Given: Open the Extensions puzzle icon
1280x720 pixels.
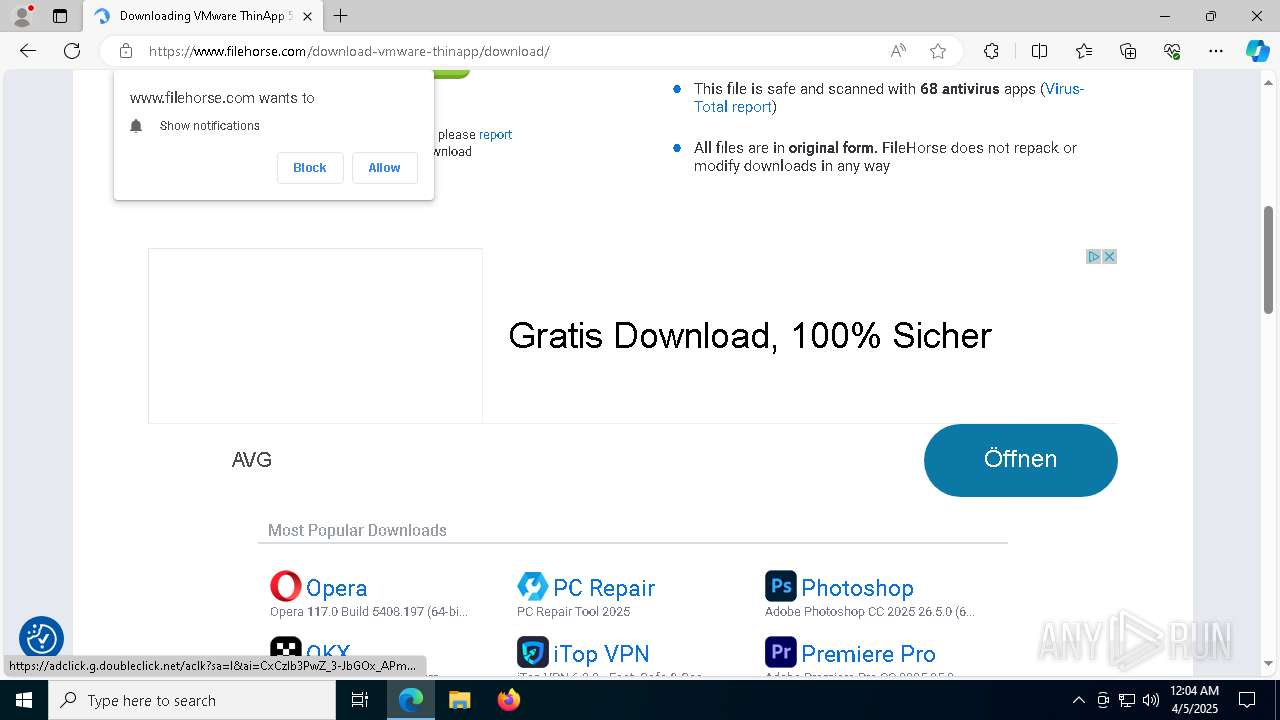Looking at the screenshot, I should pos(991,51).
